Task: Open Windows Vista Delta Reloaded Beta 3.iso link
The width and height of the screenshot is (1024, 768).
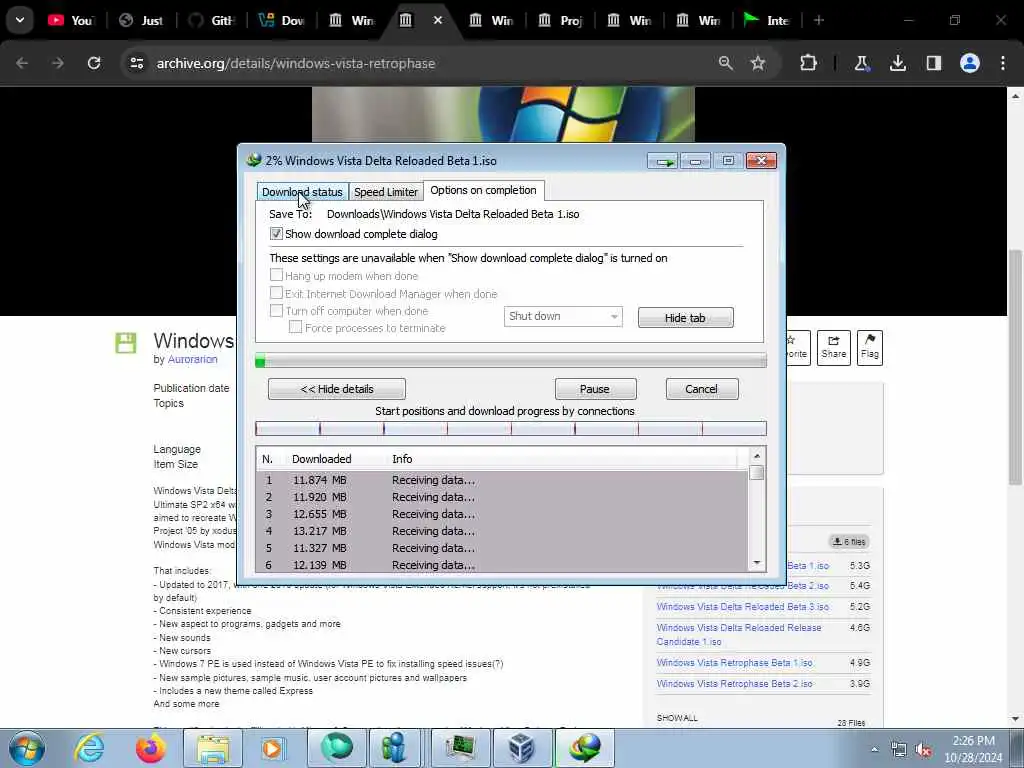Action: click(x=743, y=607)
